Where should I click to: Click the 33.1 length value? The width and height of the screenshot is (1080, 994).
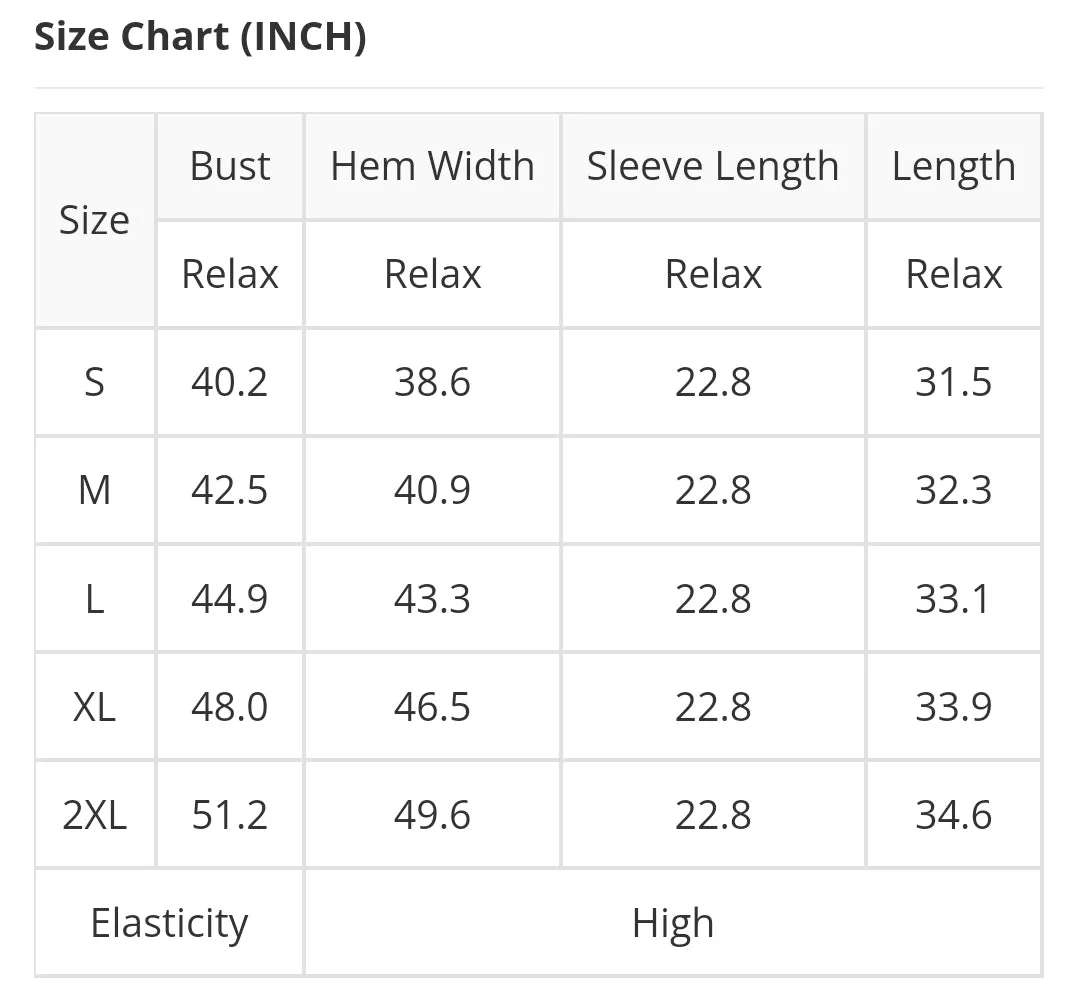[953, 599]
